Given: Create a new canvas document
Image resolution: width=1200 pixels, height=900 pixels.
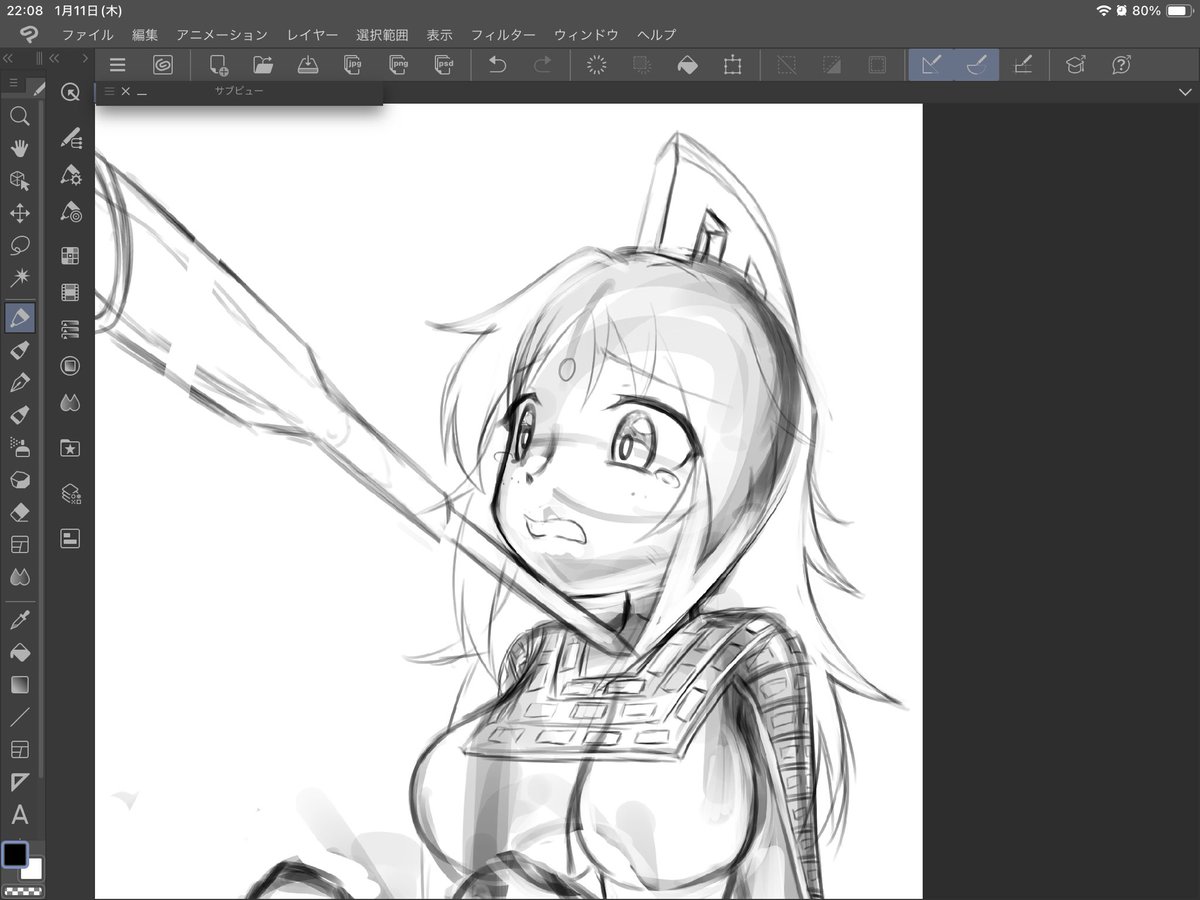Looking at the screenshot, I should pos(218,66).
